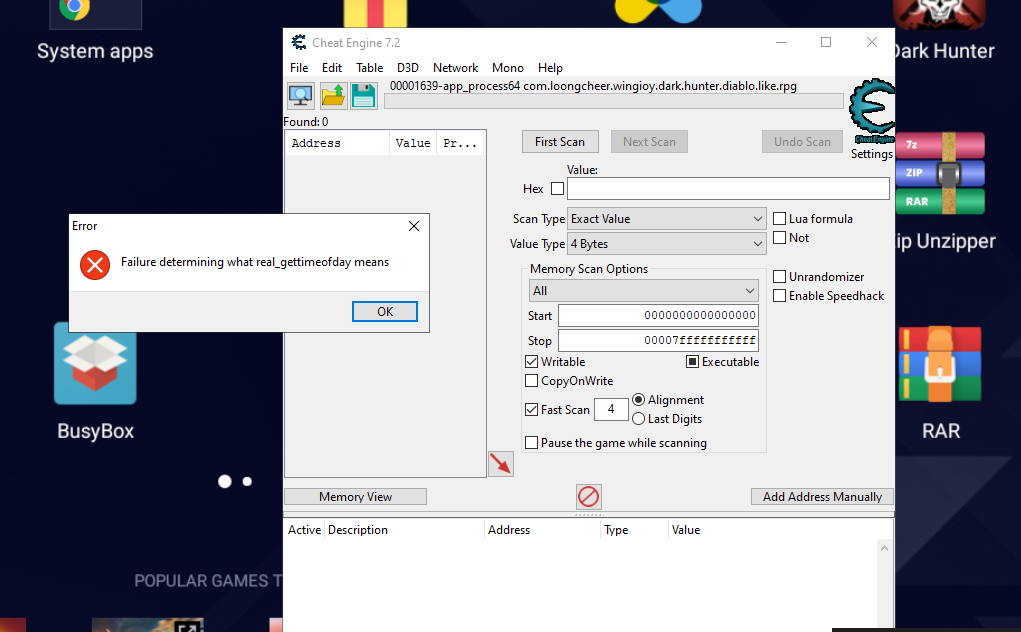Uncheck the Writable checkbox

[x=531, y=361]
